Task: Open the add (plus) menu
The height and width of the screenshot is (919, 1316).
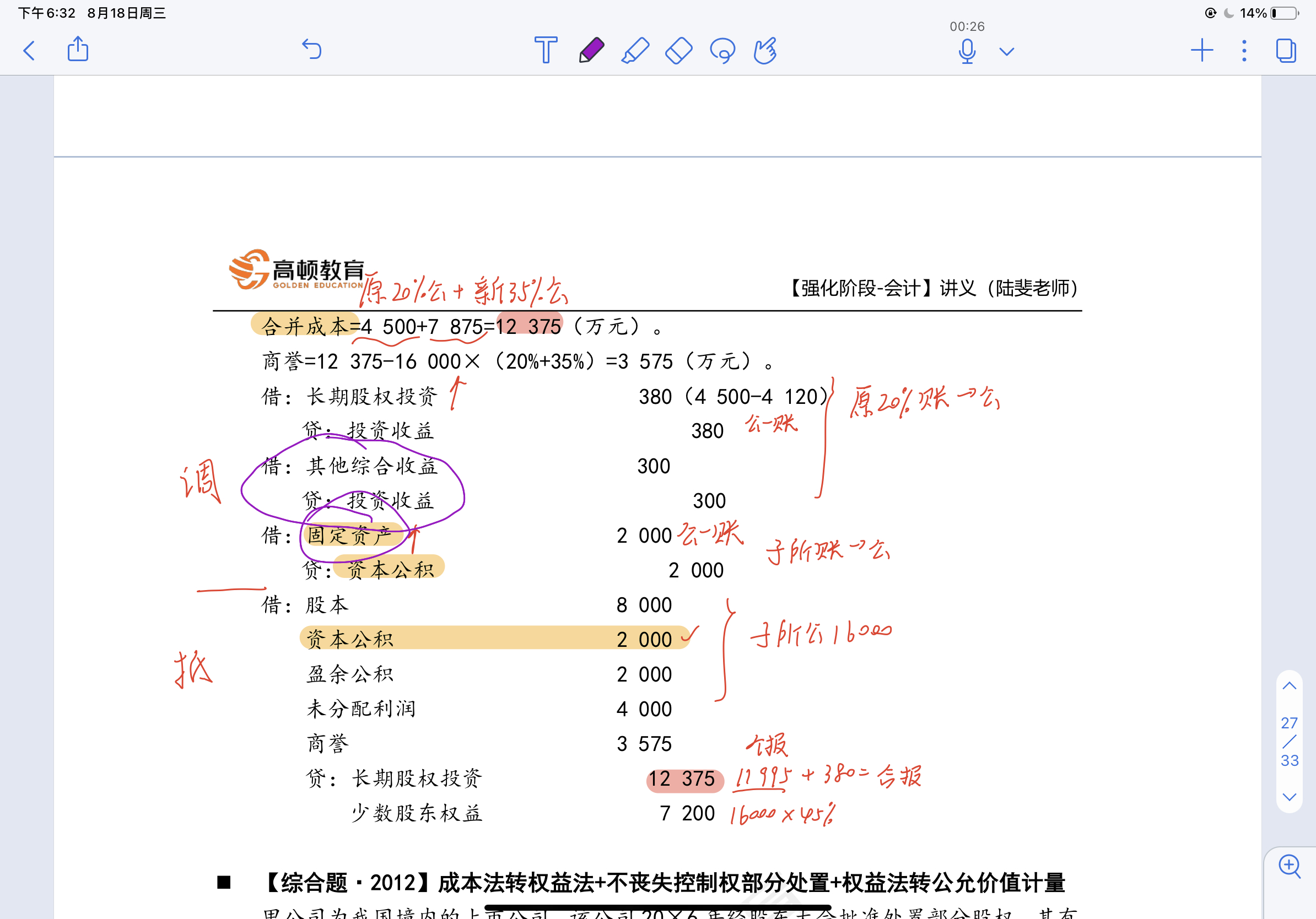Action: [1201, 51]
